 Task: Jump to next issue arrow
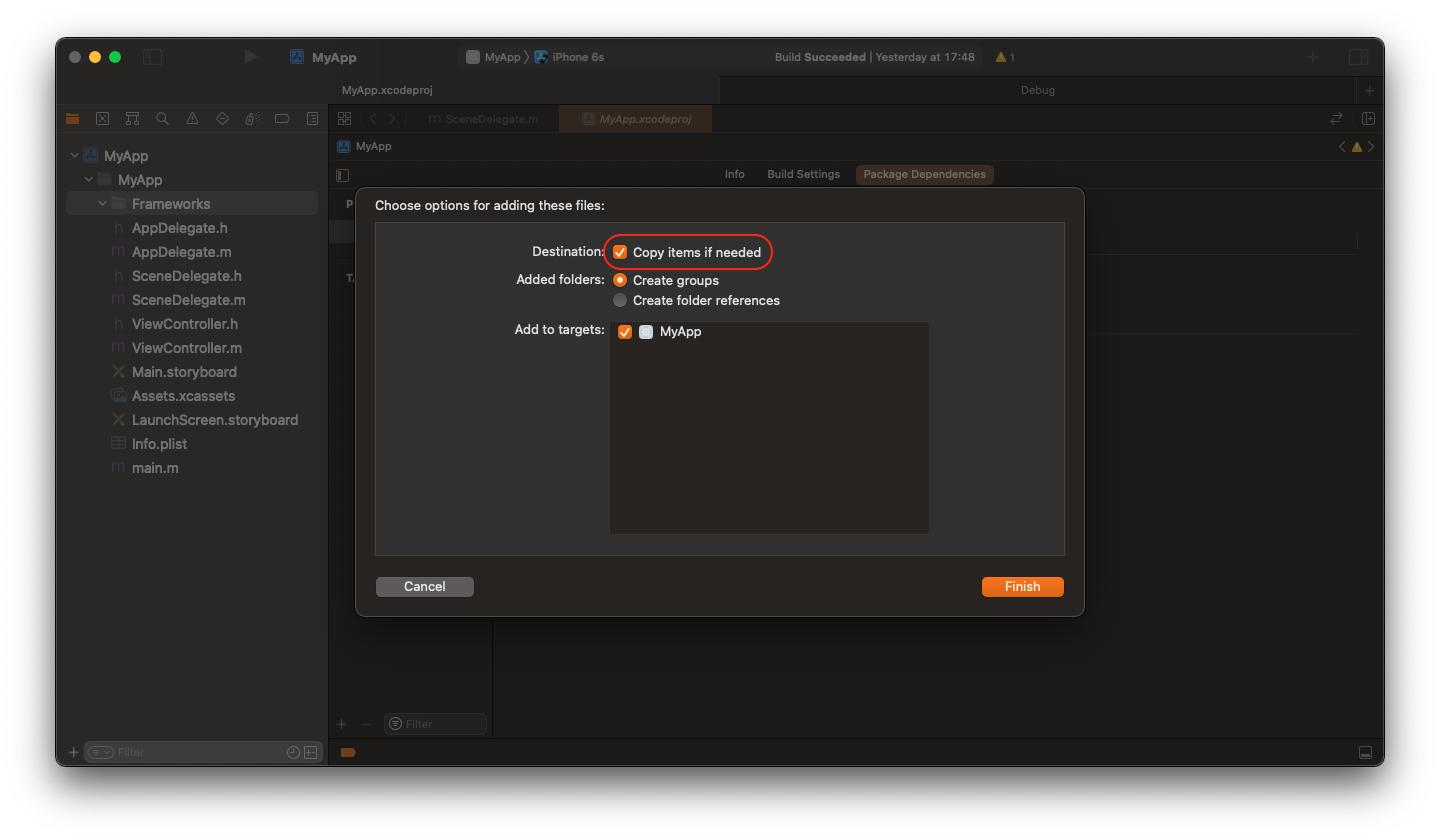(1371, 147)
